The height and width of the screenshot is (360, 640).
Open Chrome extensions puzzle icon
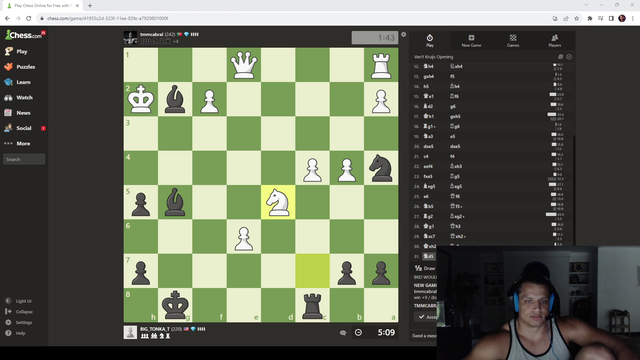(590, 18)
